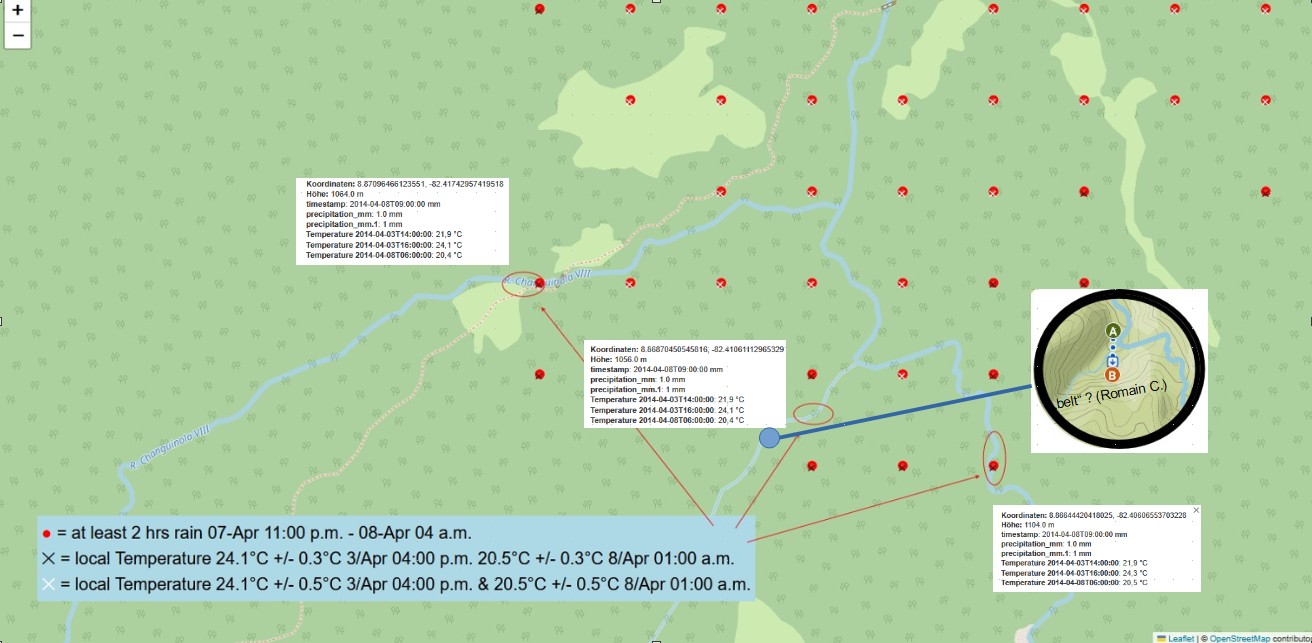1312x643 pixels.
Task: Click the zoom in plus button
Action: tap(17, 11)
